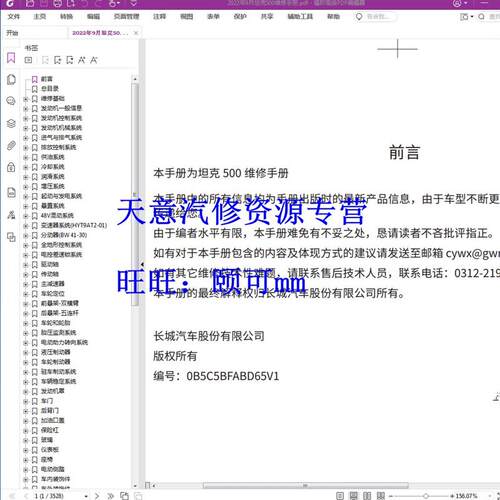Expand the 维修基础 bookmark node
This screenshot has width=500, height=500.
[26, 99]
